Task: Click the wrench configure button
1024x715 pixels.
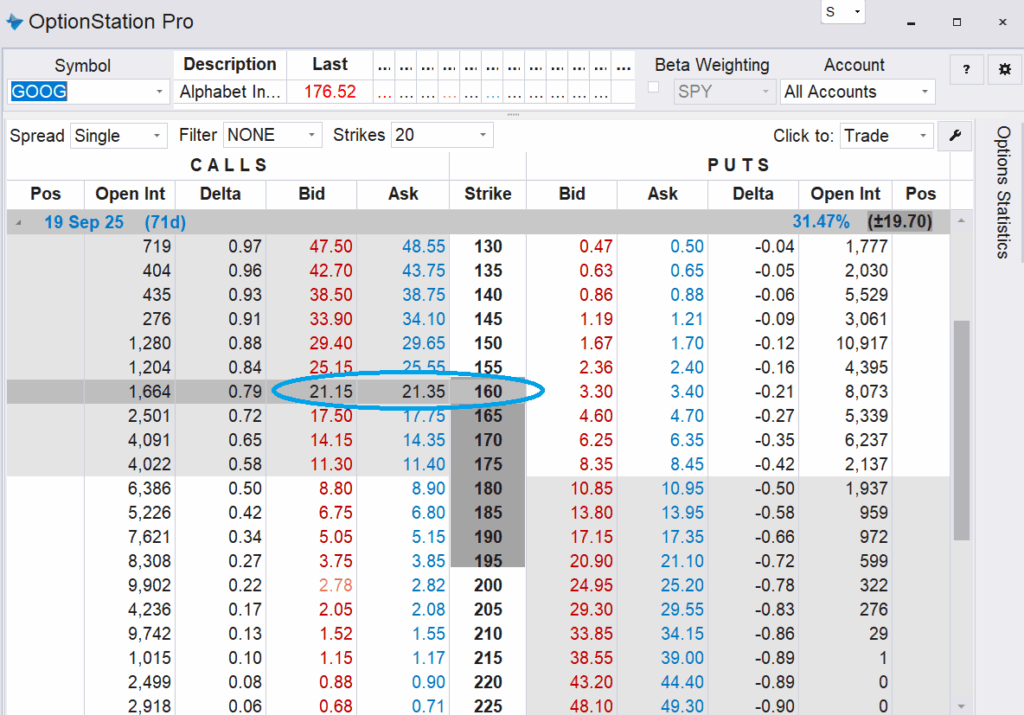Action: coord(955,136)
